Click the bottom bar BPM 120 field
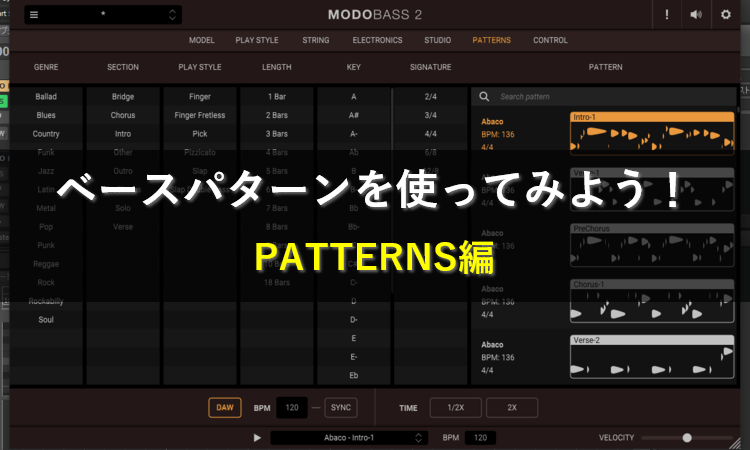This screenshot has height=450, width=750. tap(480, 438)
